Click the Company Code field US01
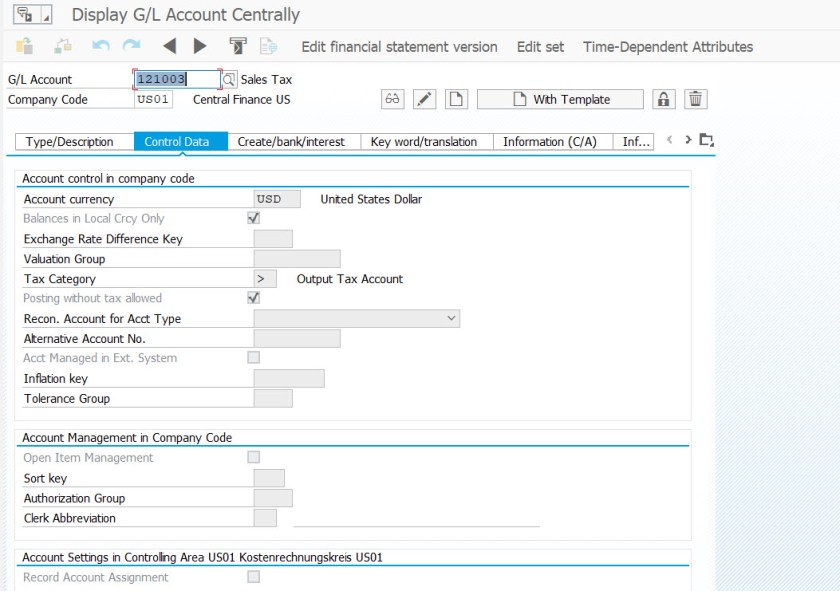The width and height of the screenshot is (840, 591). (x=153, y=99)
